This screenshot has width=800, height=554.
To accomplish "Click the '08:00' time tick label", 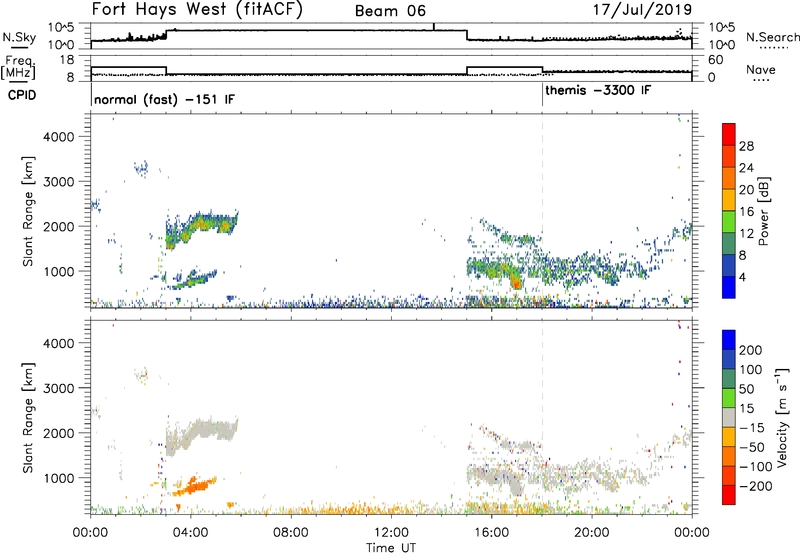I will coord(290,533).
